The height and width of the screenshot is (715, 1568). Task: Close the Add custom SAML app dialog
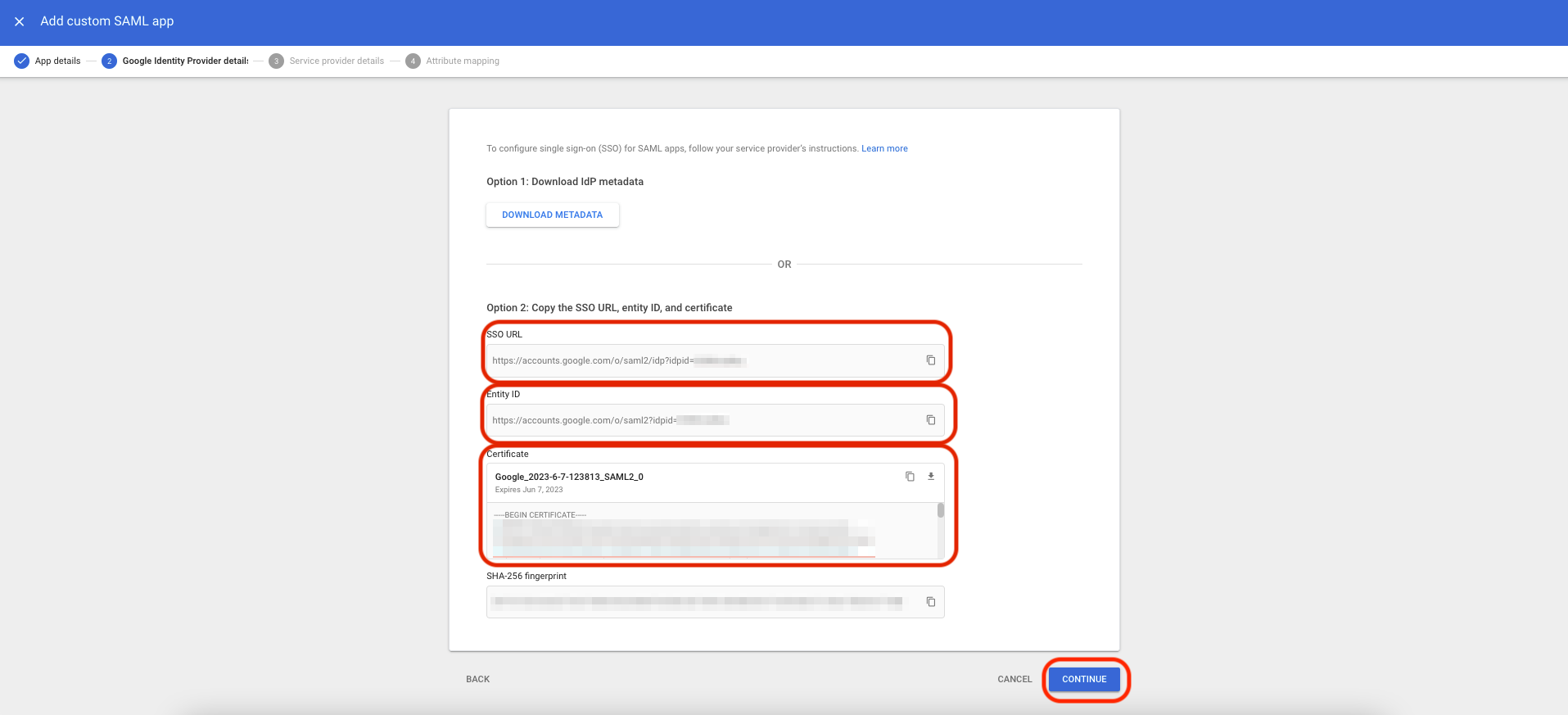pyautogui.click(x=20, y=21)
